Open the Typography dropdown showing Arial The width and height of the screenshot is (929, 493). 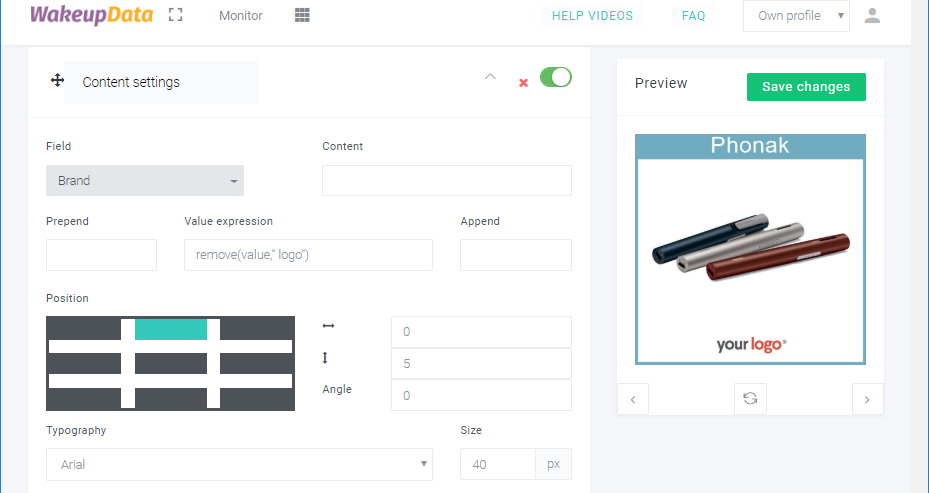click(x=239, y=465)
